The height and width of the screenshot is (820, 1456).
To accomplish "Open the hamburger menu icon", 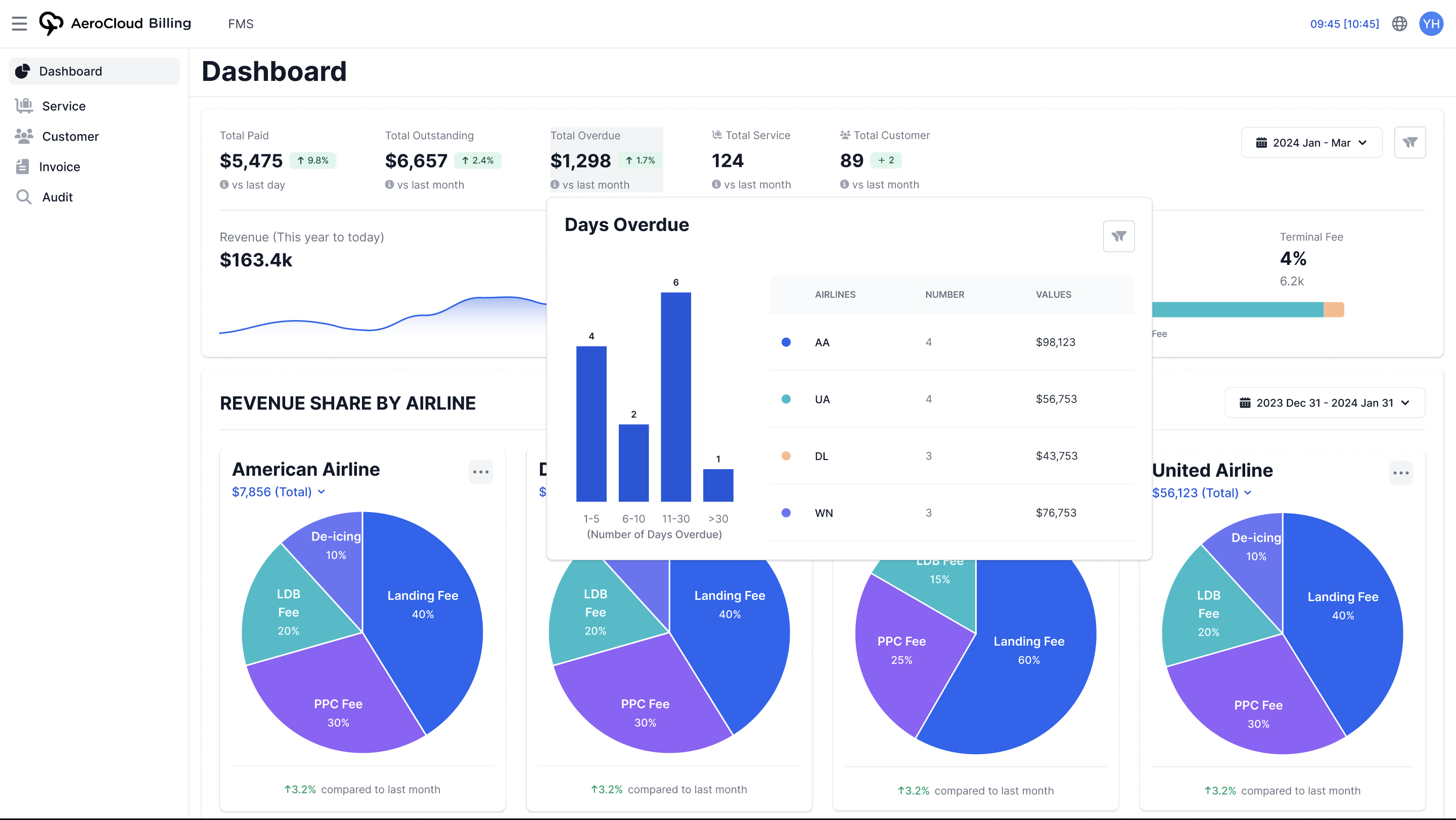I will [19, 24].
